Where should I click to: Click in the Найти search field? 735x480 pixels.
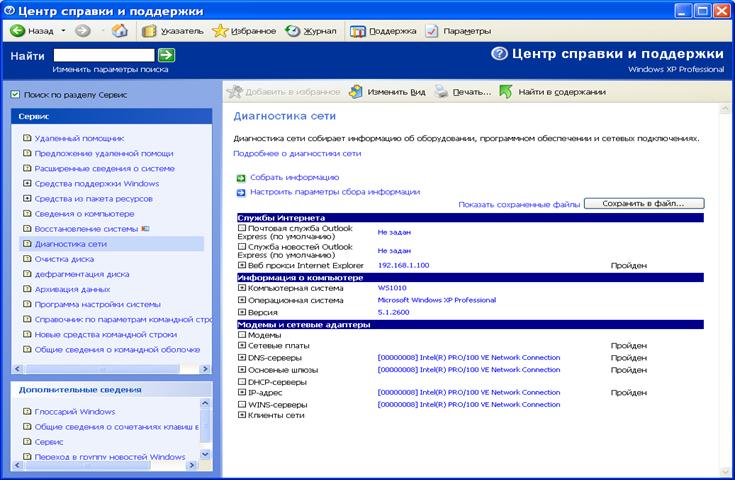pyautogui.click(x=103, y=55)
